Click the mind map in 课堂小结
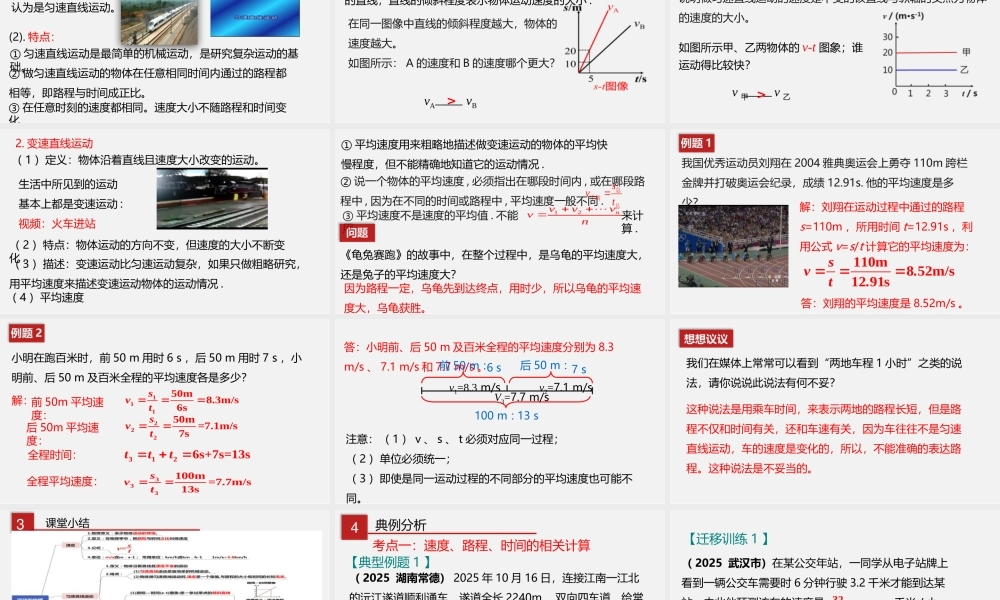1000x600 pixels. click(166, 566)
